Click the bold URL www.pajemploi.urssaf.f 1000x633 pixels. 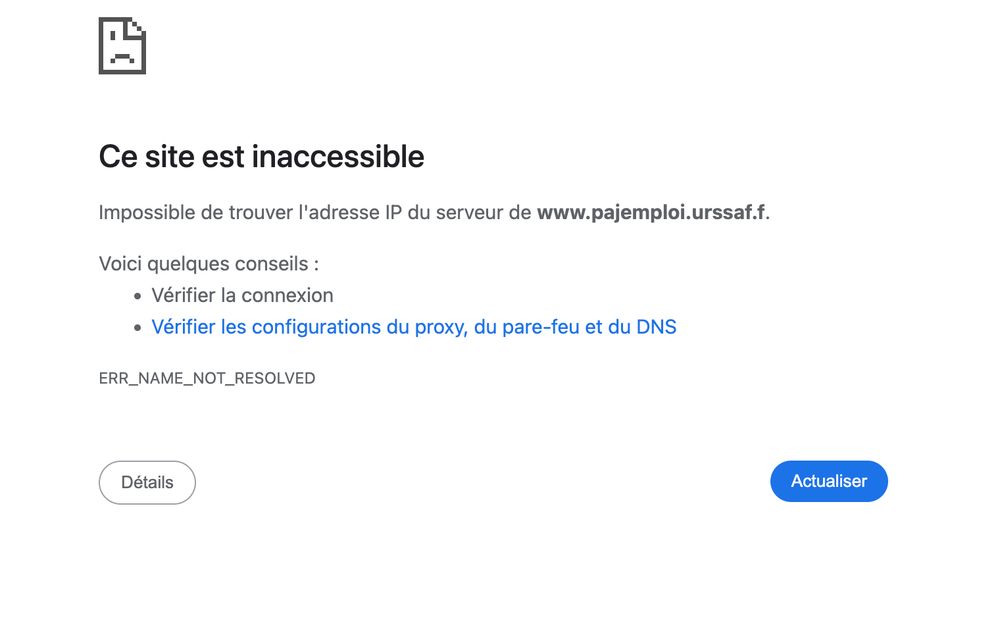(650, 212)
